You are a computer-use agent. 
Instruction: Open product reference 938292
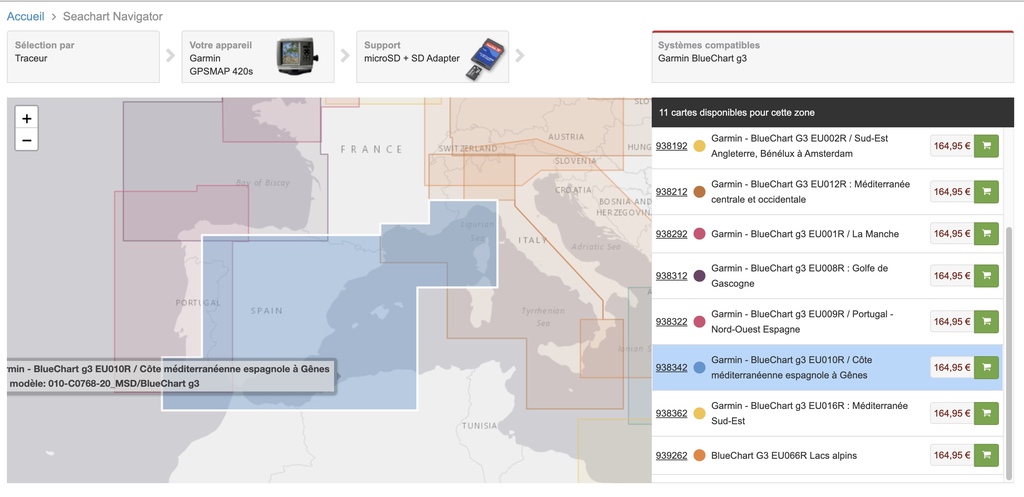pos(671,234)
